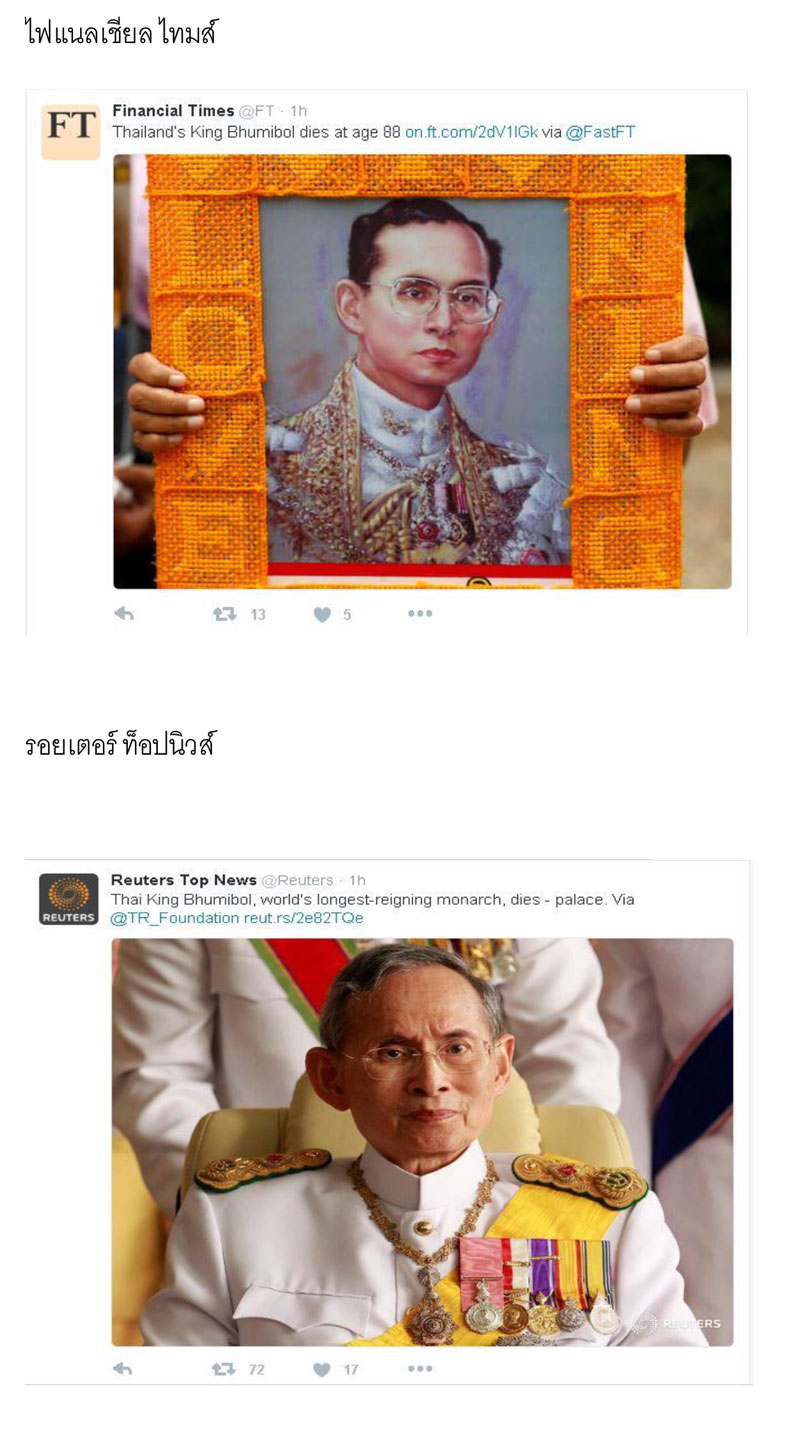Reply to the Reuters Top News tweet
The image size is (800, 1450).
[122, 1369]
